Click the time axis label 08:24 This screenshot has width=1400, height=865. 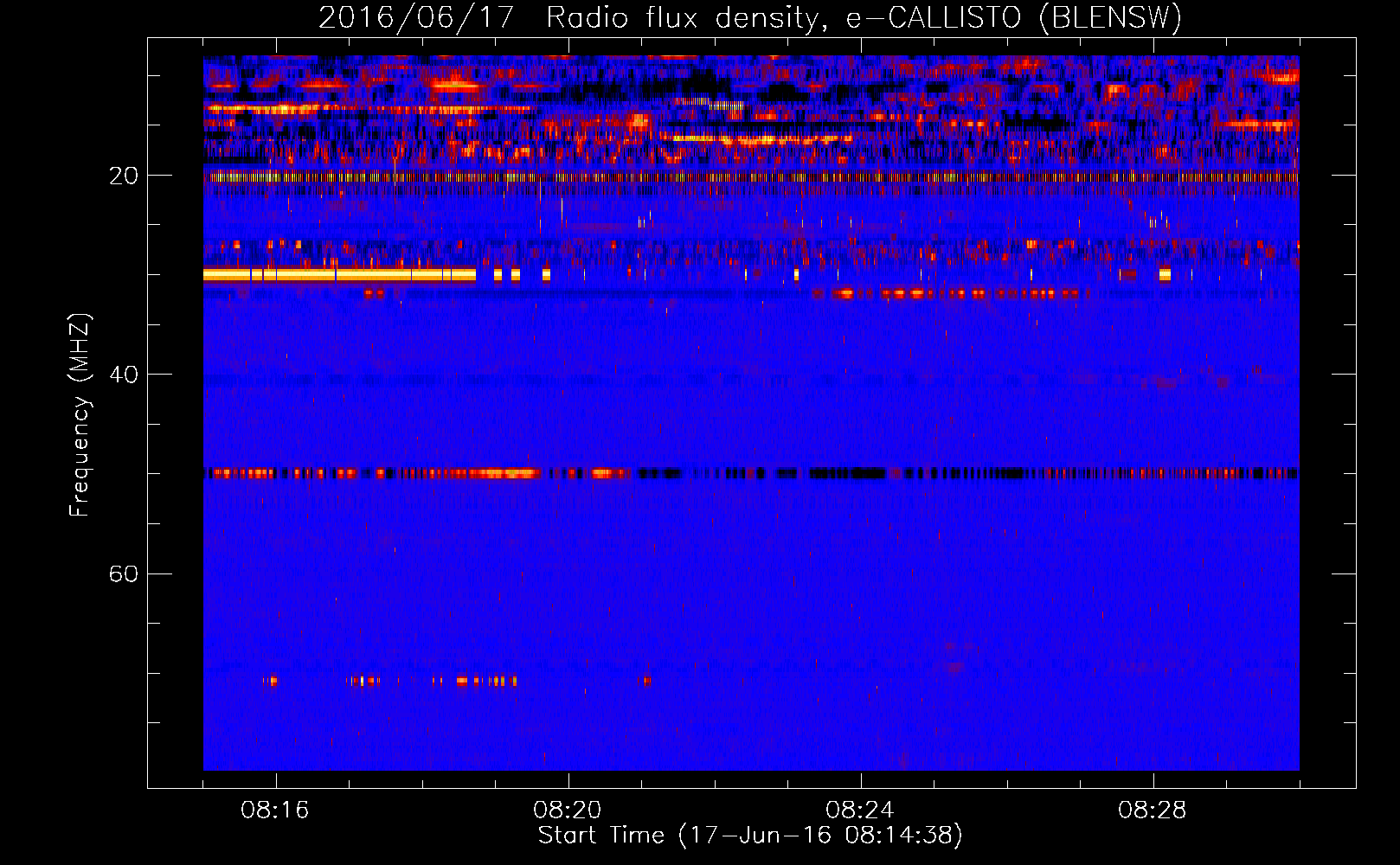tap(860, 811)
